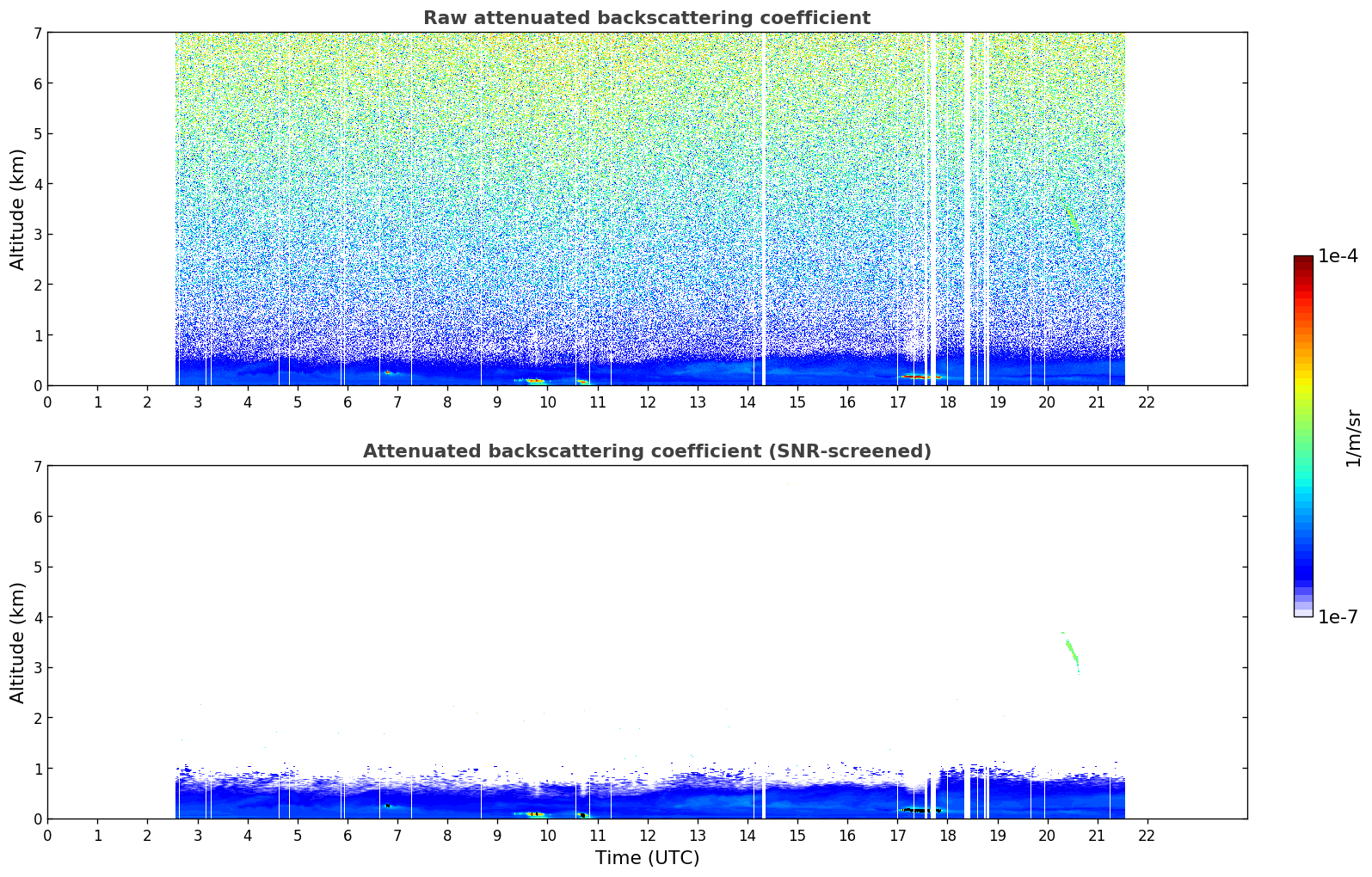Viewport: 1372px width, 877px height.
Task: Click the '12' tick label on the top plot time axis
Action: (x=647, y=402)
